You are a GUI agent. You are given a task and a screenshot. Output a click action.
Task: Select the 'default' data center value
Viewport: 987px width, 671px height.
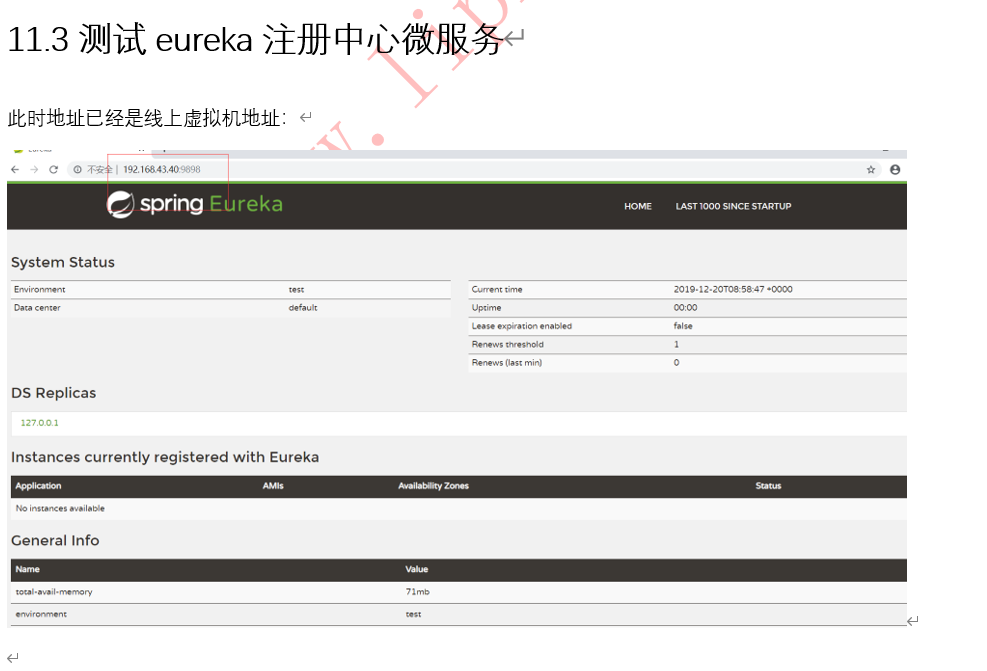pyautogui.click(x=303, y=307)
